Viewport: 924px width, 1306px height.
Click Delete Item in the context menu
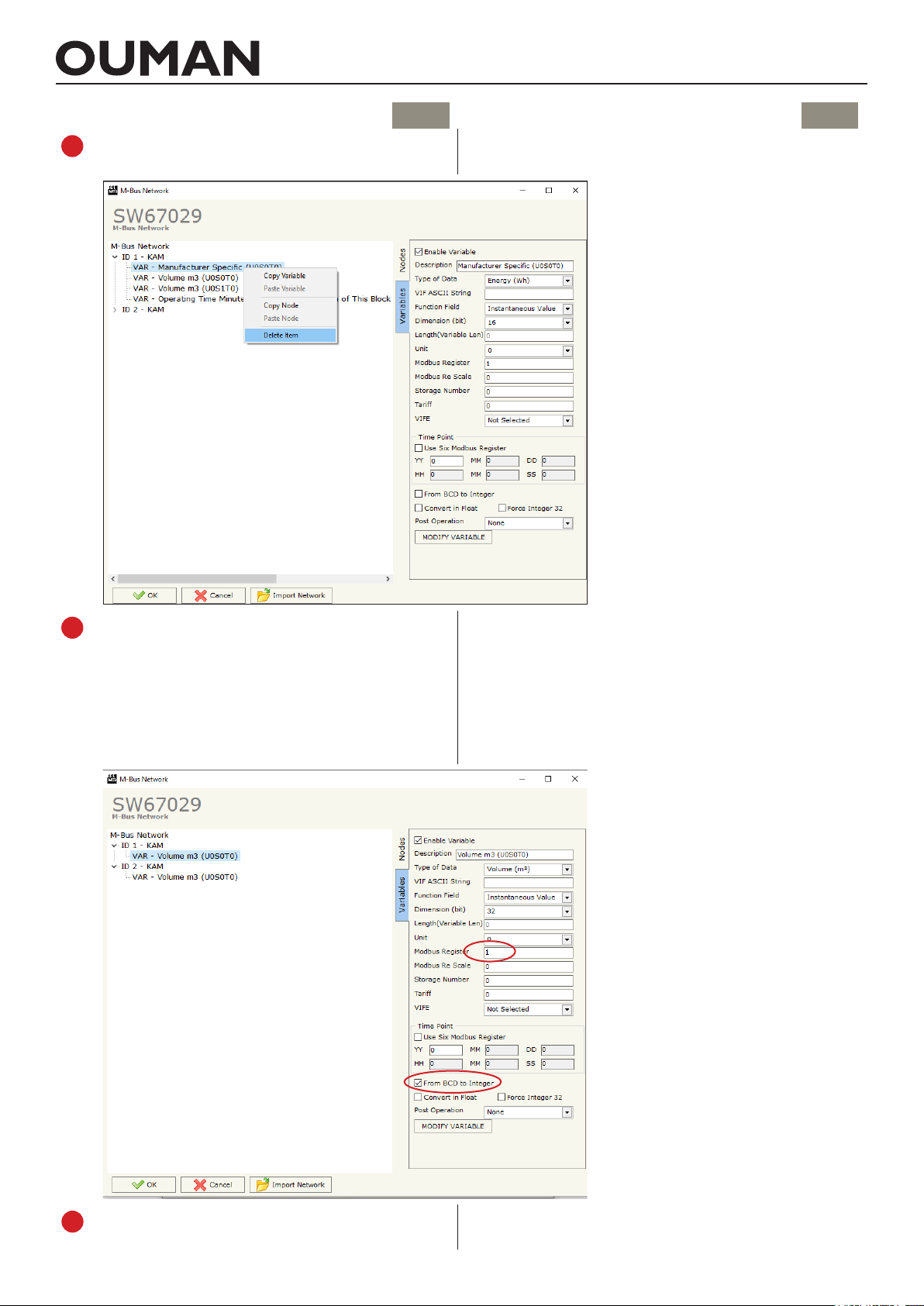[290, 336]
